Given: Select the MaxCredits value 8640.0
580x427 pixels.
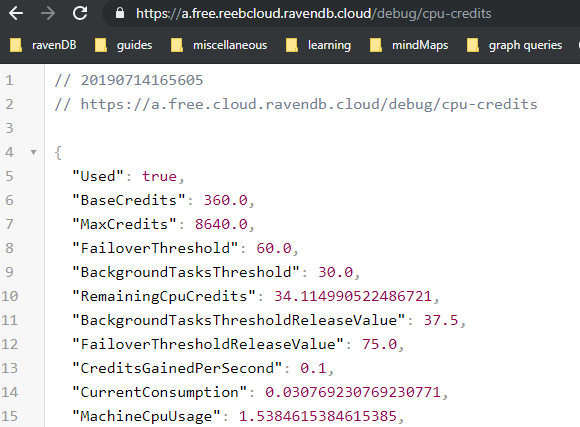Looking at the screenshot, I should (x=221, y=224).
